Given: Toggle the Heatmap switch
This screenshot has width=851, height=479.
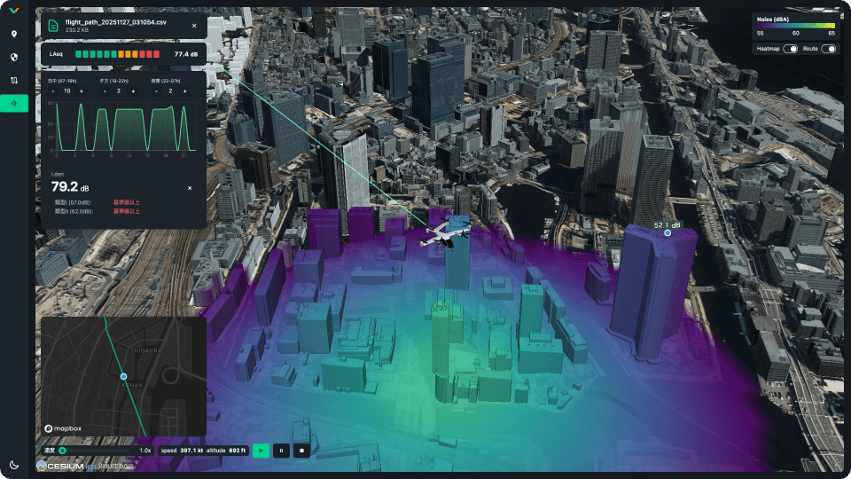Looking at the screenshot, I should 790,49.
